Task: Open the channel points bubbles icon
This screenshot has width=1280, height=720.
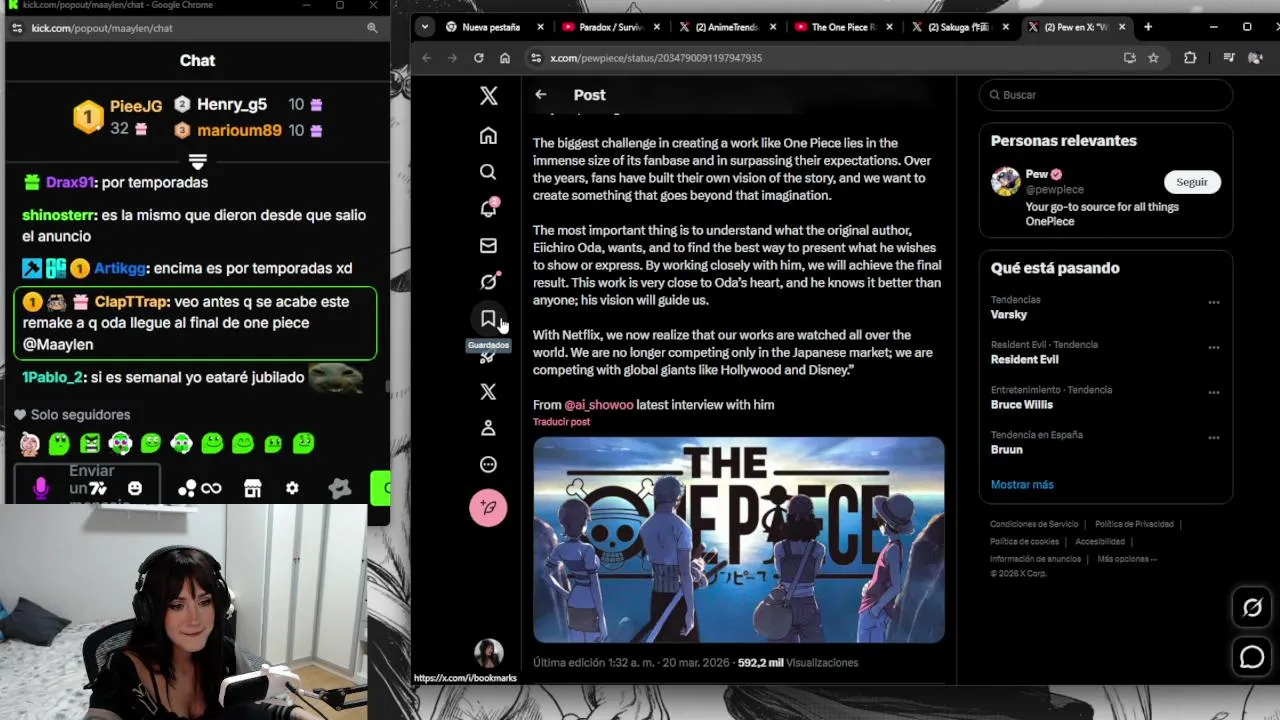Action: (187, 488)
